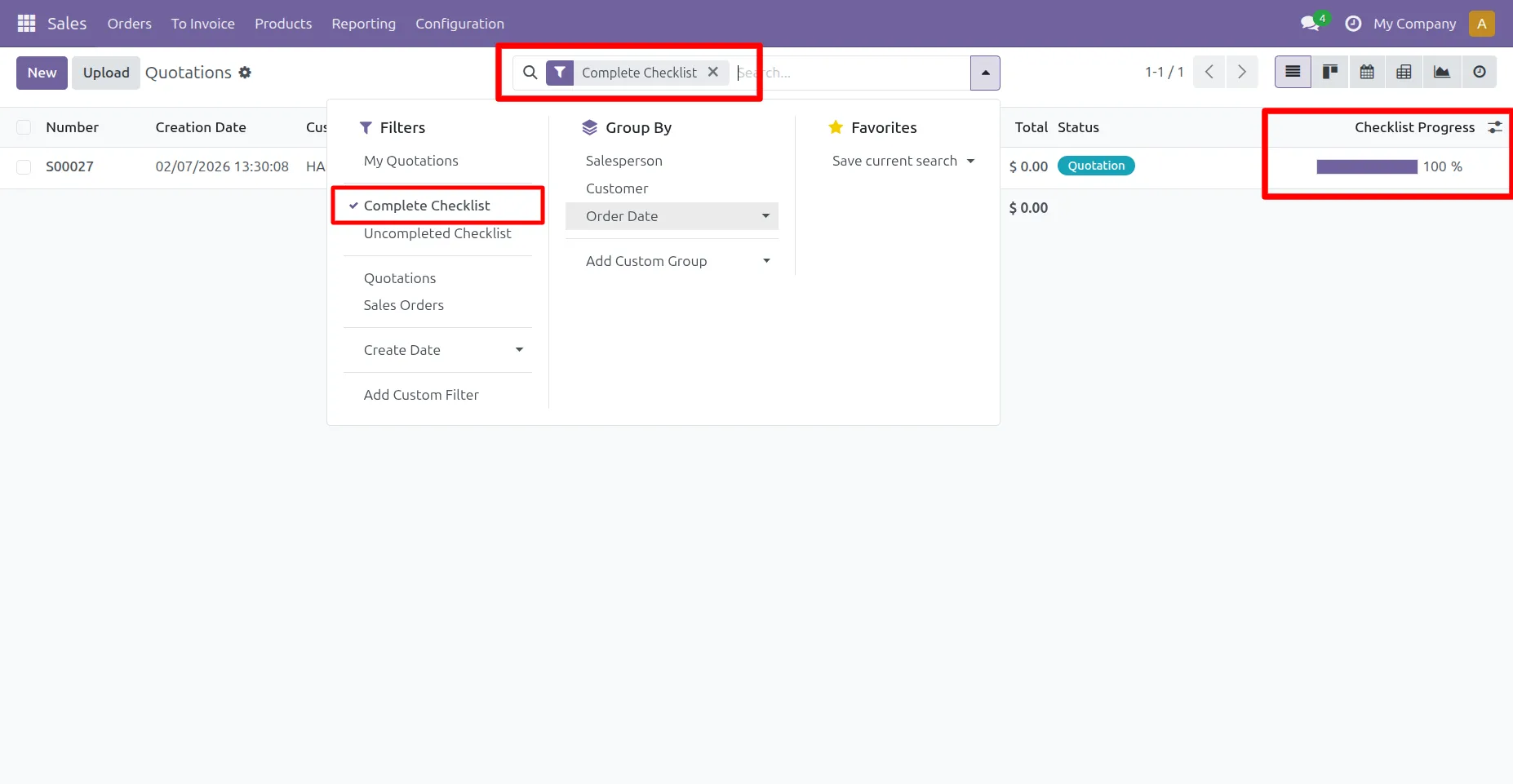This screenshot has width=1513, height=784.
Task: Switch to Calendar view
Action: pyautogui.click(x=1367, y=73)
